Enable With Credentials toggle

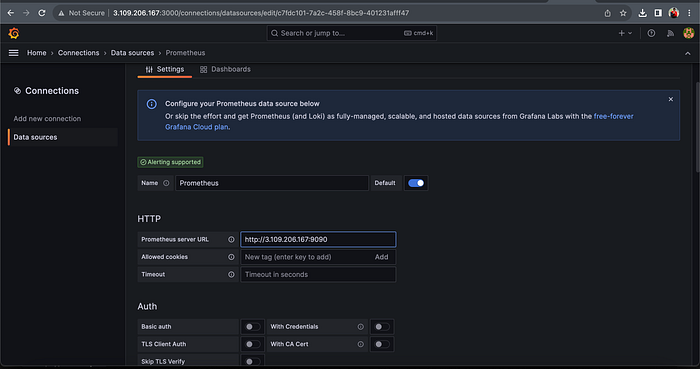point(382,327)
